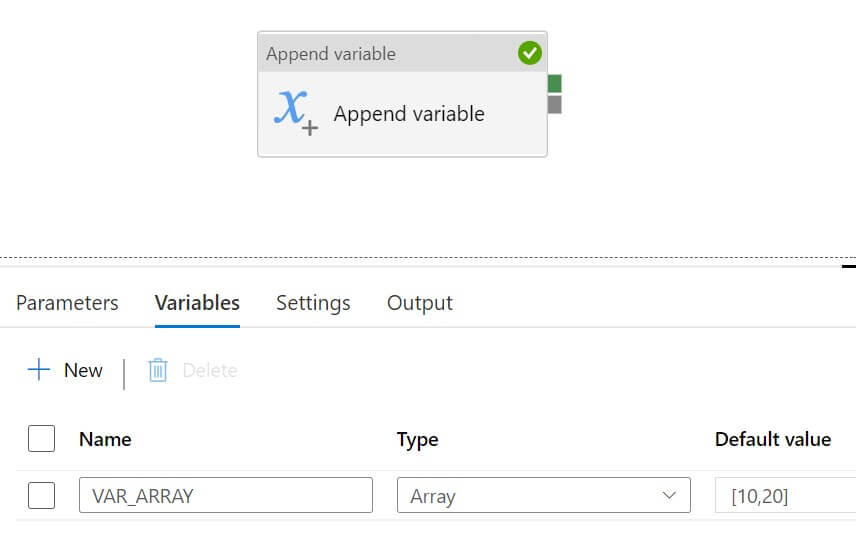Click the gray completion output connector
856x544 pixels.
coord(554,104)
